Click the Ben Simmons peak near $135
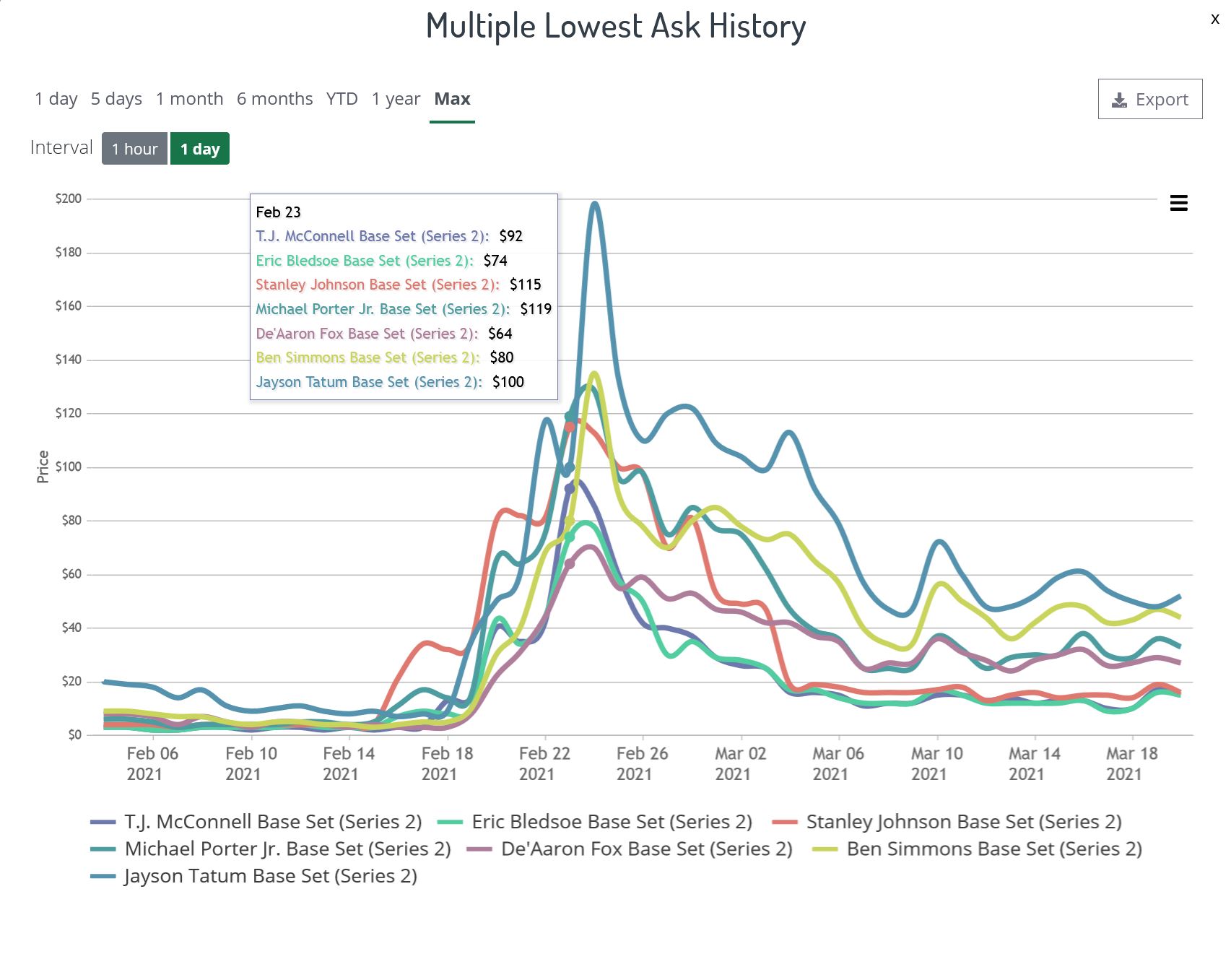The height and width of the screenshot is (980, 1231). click(x=595, y=374)
